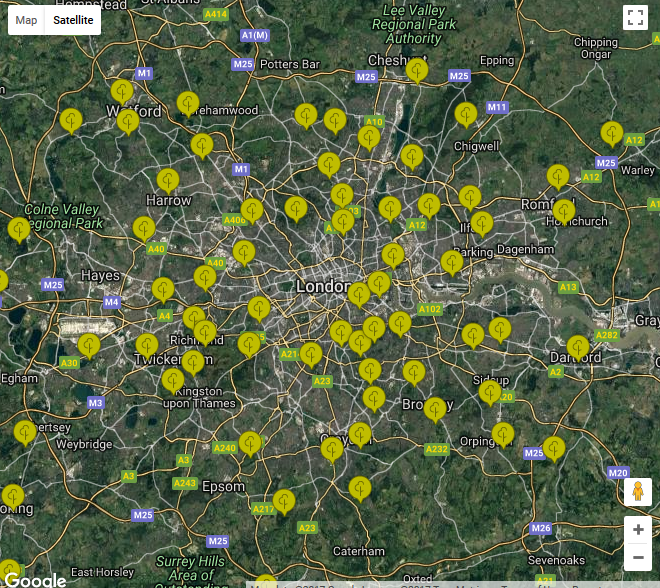
Task: Toggle fullscreen map view
Action: 635,17
